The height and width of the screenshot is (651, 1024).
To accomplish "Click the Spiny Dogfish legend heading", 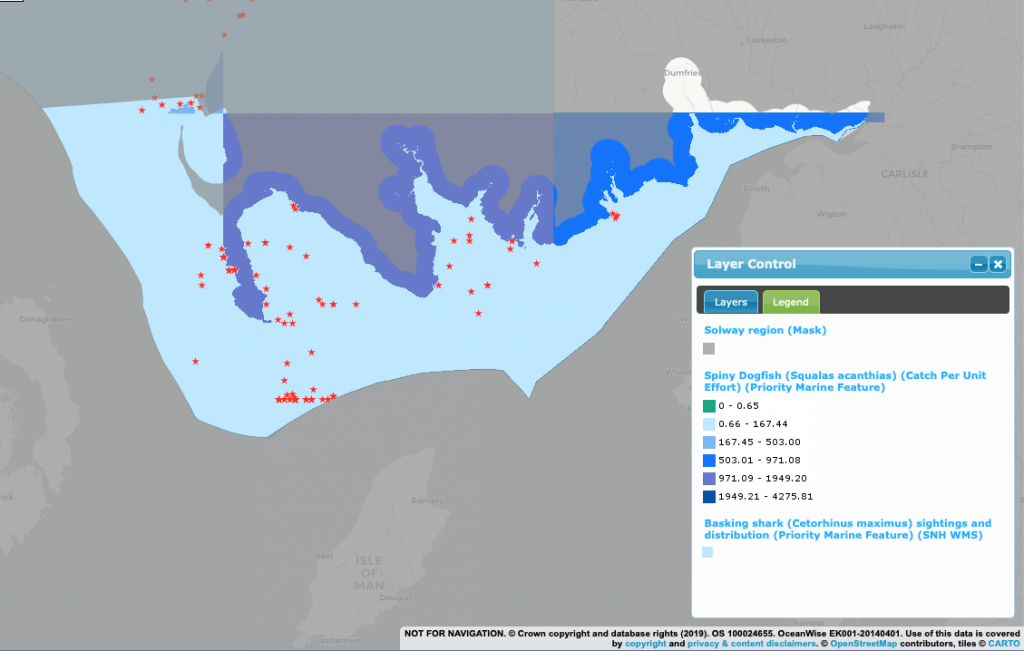I will click(845, 381).
